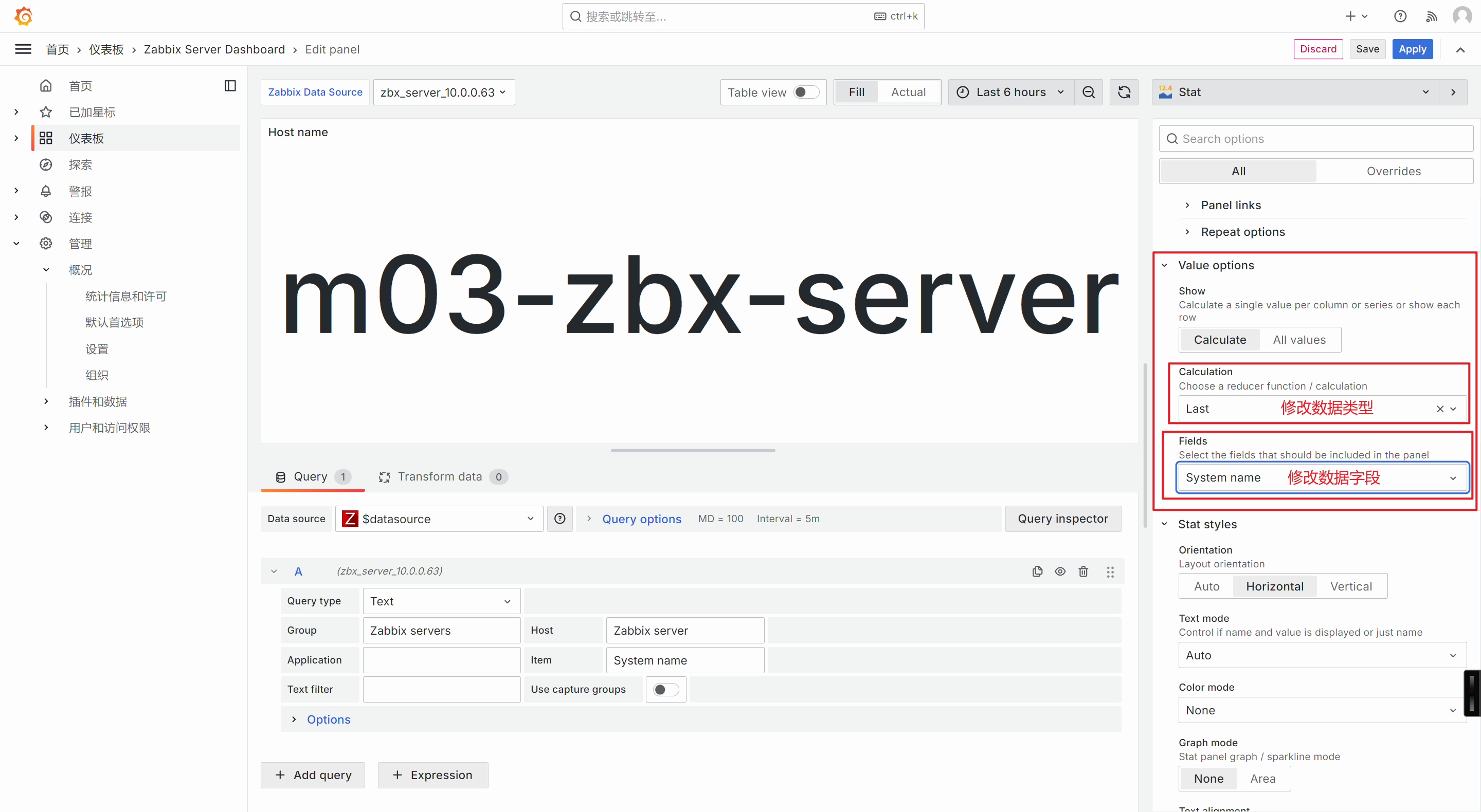1481x812 pixels.
Task: Collapse the options pane arrow
Action: pyautogui.click(x=1453, y=92)
